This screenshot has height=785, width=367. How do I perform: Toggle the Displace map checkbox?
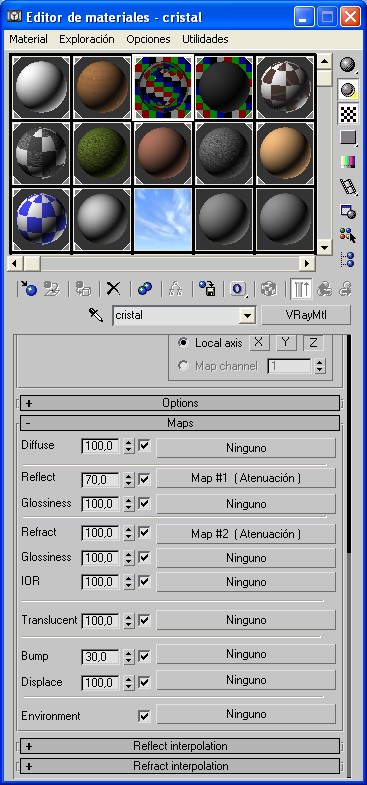[144, 682]
